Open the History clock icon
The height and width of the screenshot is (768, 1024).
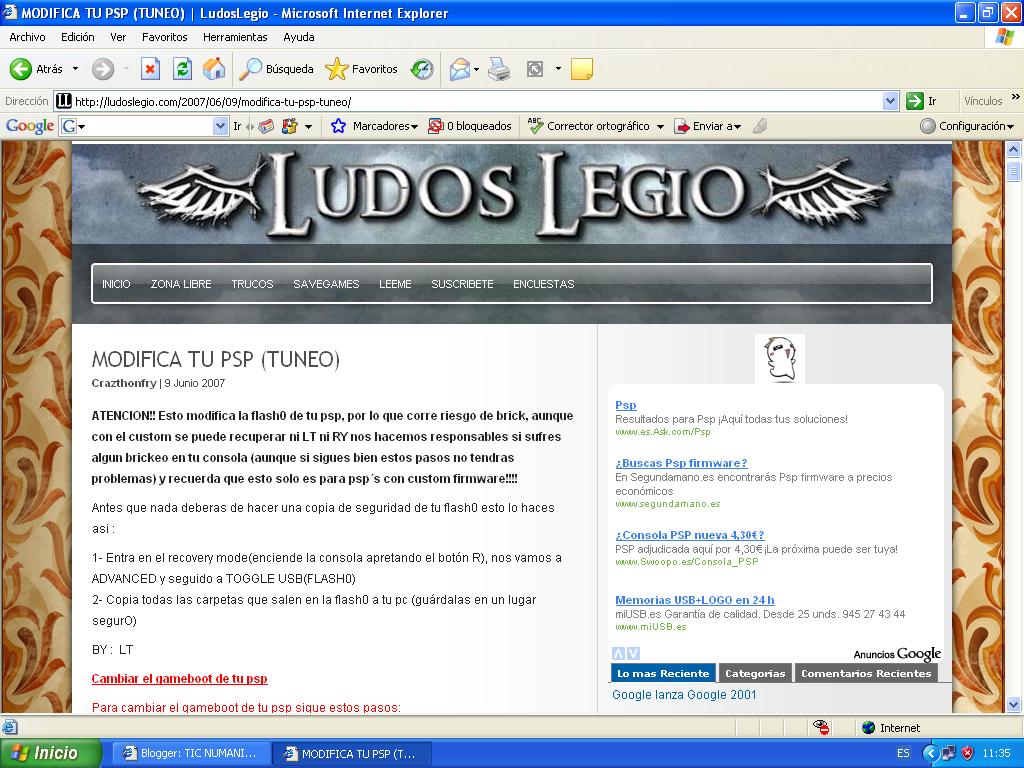click(x=422, y=69)
